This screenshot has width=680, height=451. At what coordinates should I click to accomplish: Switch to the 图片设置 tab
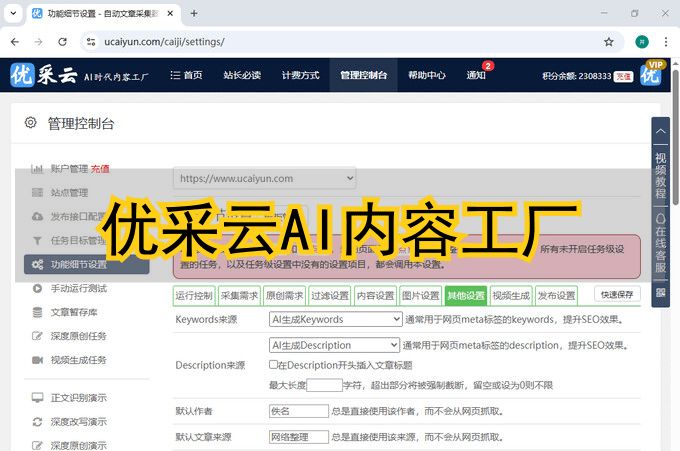(420, 296)
